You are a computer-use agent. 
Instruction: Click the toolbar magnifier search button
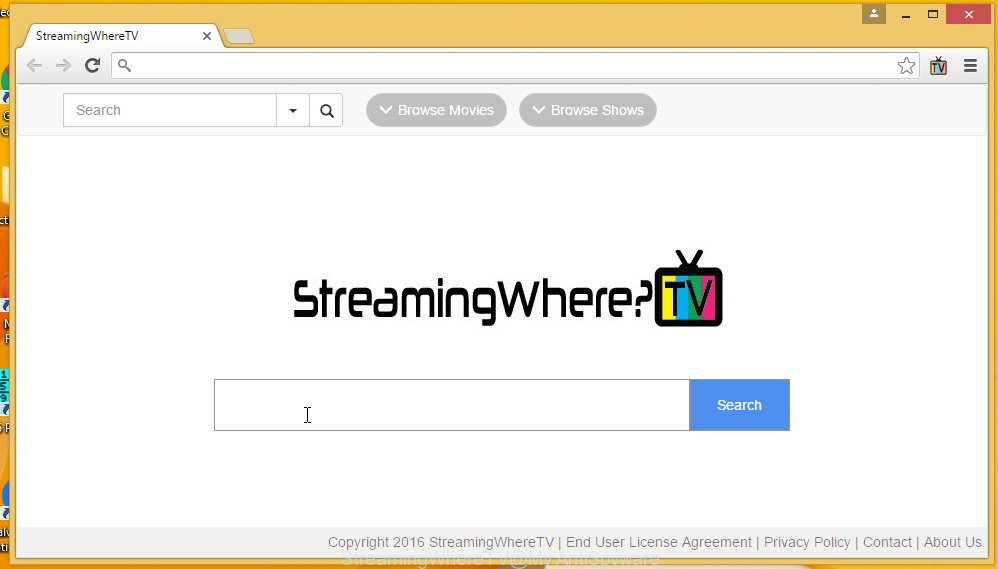tap(327, 110)
